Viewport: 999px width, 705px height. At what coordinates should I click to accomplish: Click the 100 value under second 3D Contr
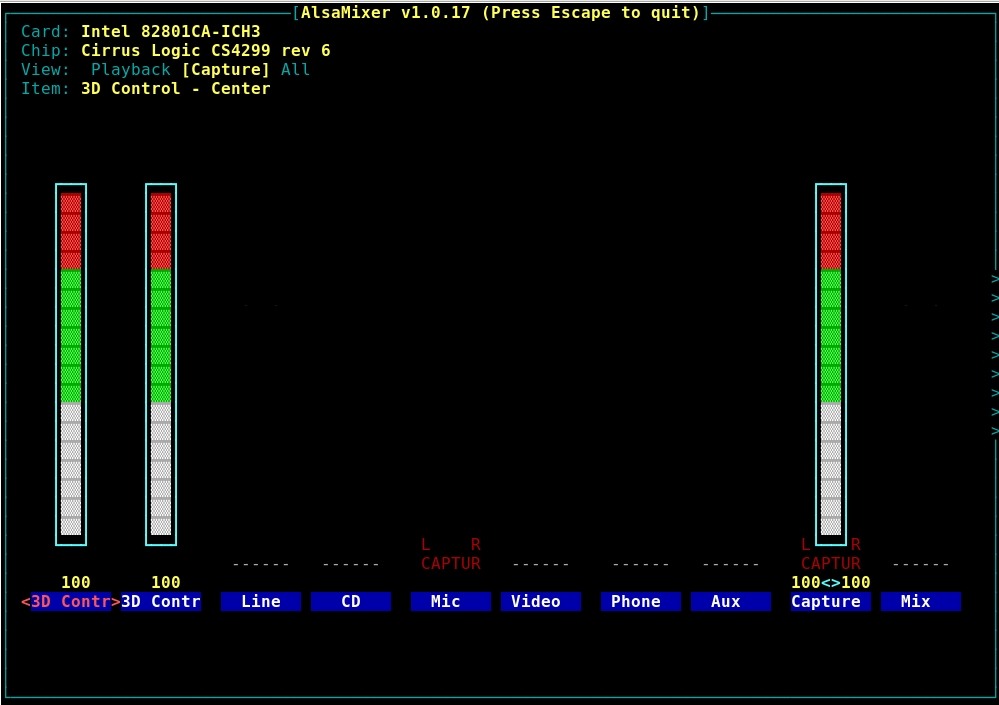point(166,583)
